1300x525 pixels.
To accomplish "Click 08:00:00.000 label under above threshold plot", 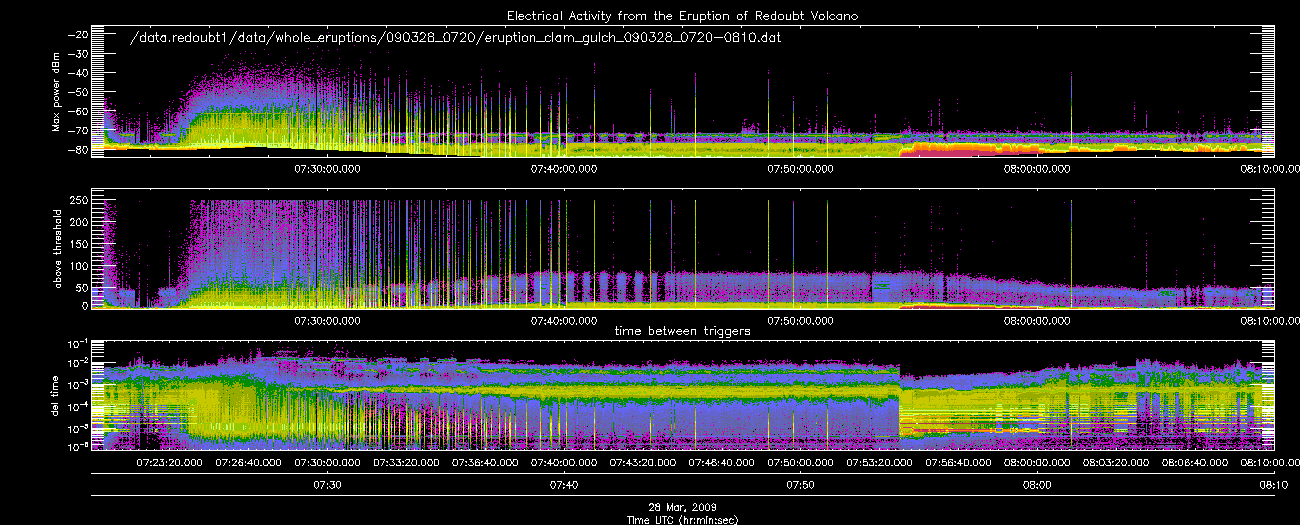I will (x=1037, y=321).
